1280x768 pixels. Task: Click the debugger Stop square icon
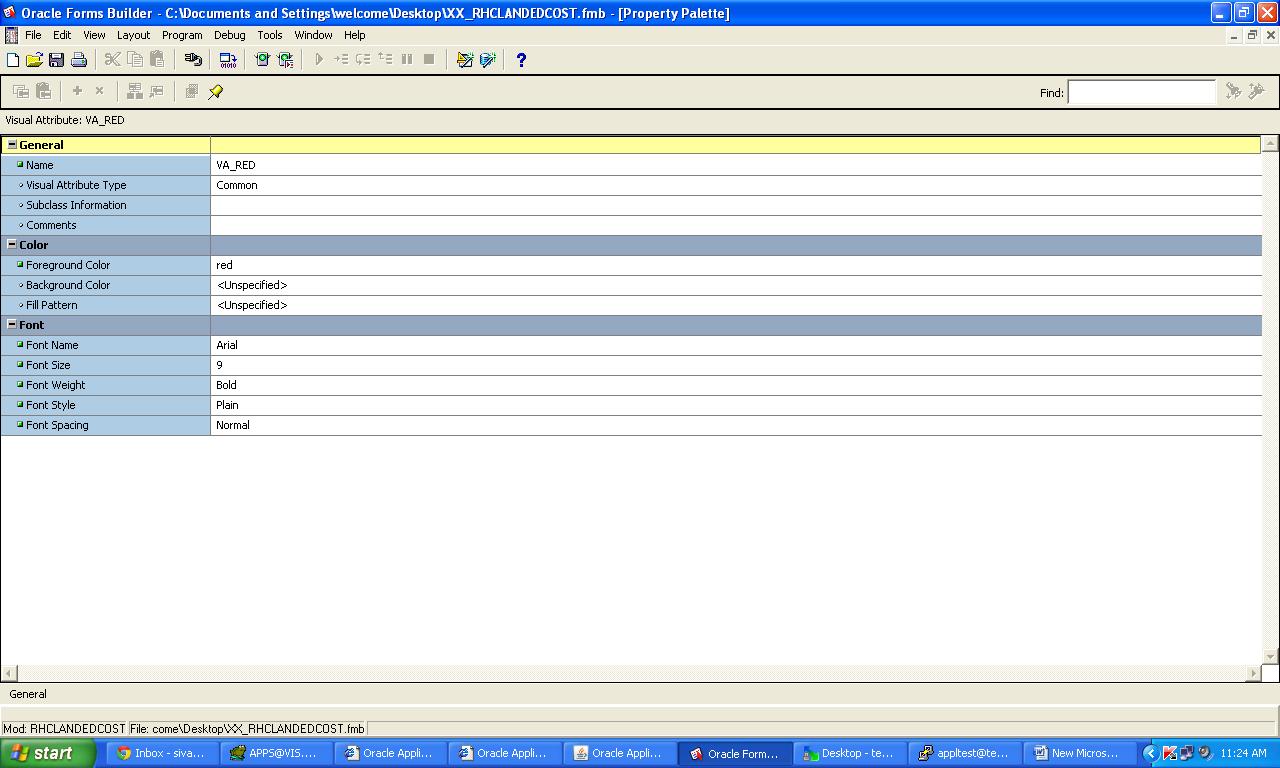coord(429,60)
